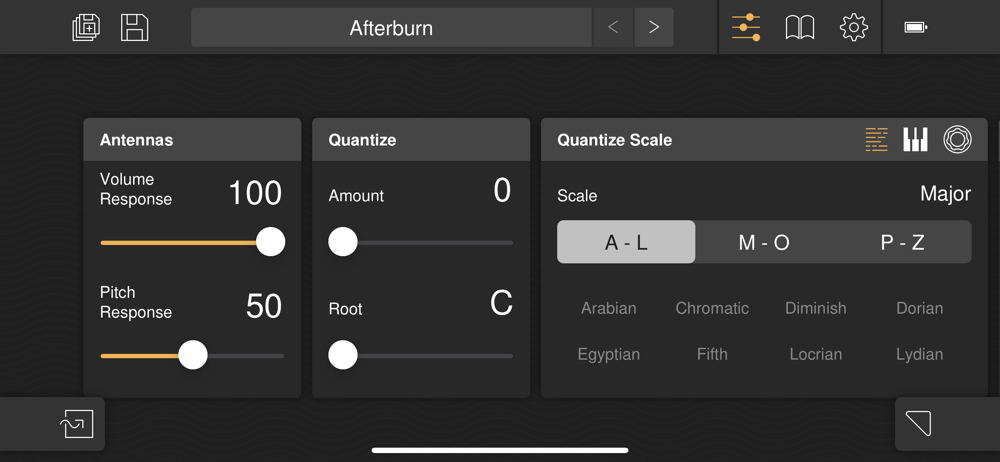Choose the Dorian scale
Viewport: 1000px width, 462px height.
click(x=919, y=308)
